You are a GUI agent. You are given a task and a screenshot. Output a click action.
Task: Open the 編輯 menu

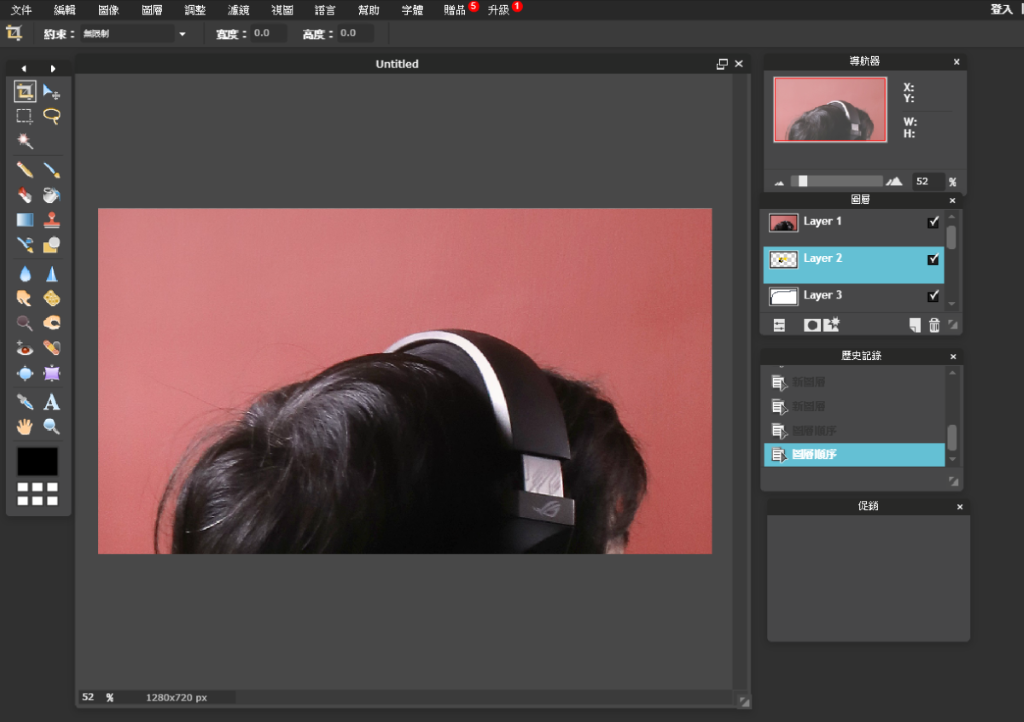65,10
